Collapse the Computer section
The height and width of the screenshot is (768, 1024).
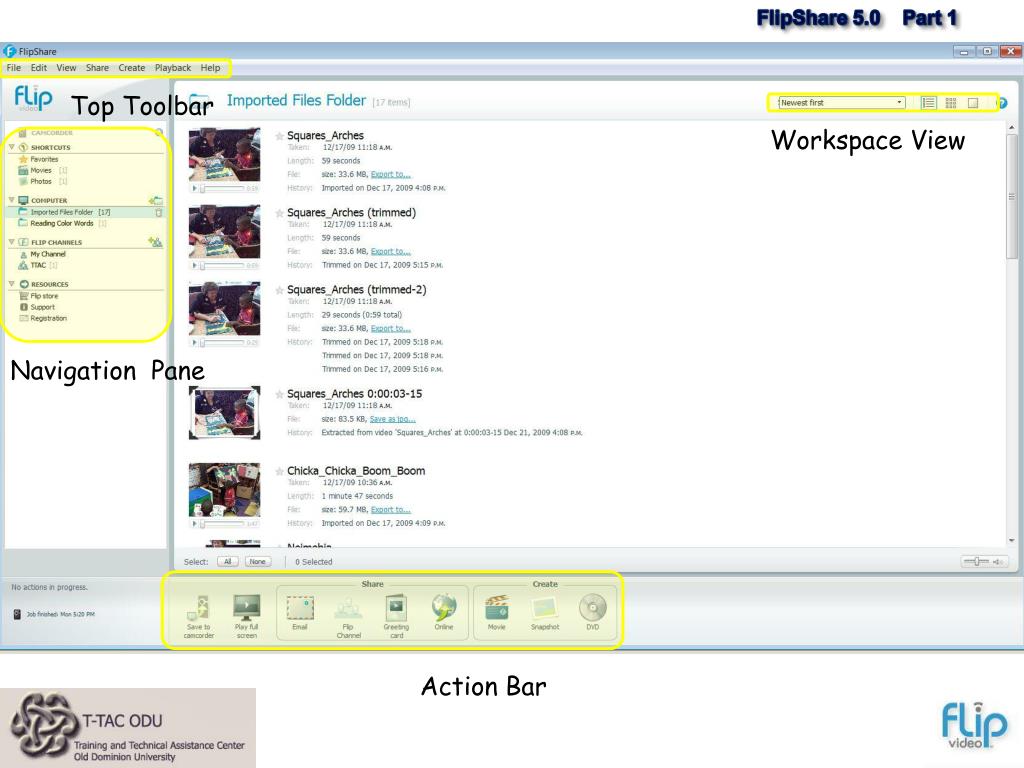pyautogui.click(x=12, y=200)
